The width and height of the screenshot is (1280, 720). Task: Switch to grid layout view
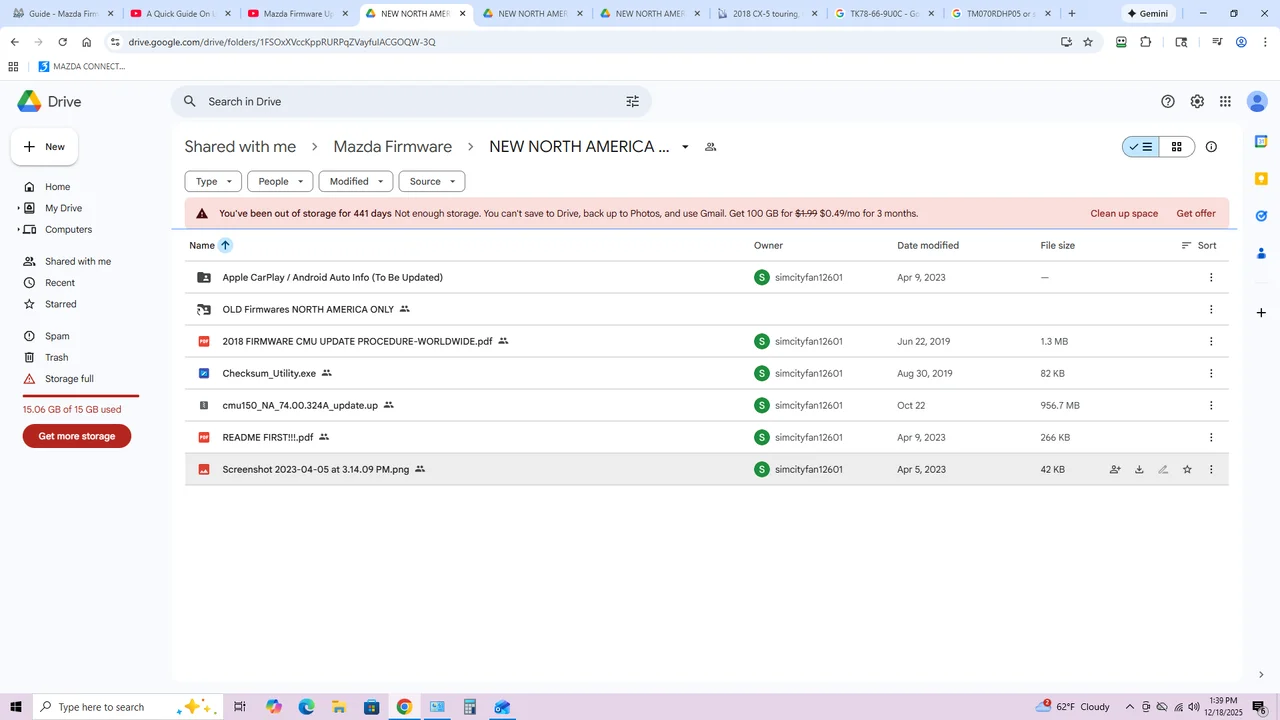[1177, 147]
